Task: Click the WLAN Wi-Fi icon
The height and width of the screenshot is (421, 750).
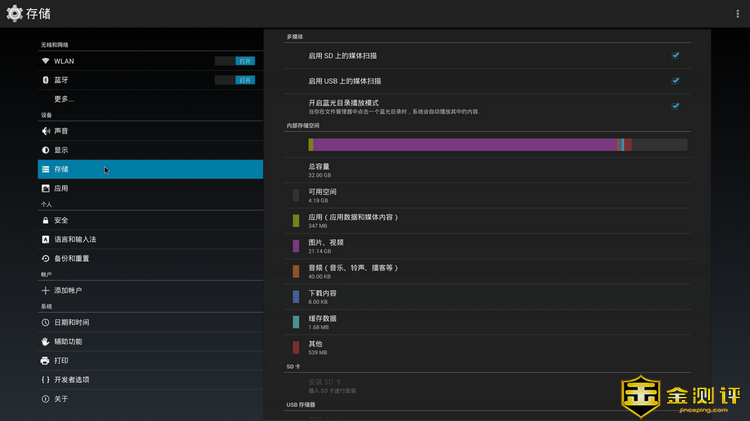Action: [46, 61]
